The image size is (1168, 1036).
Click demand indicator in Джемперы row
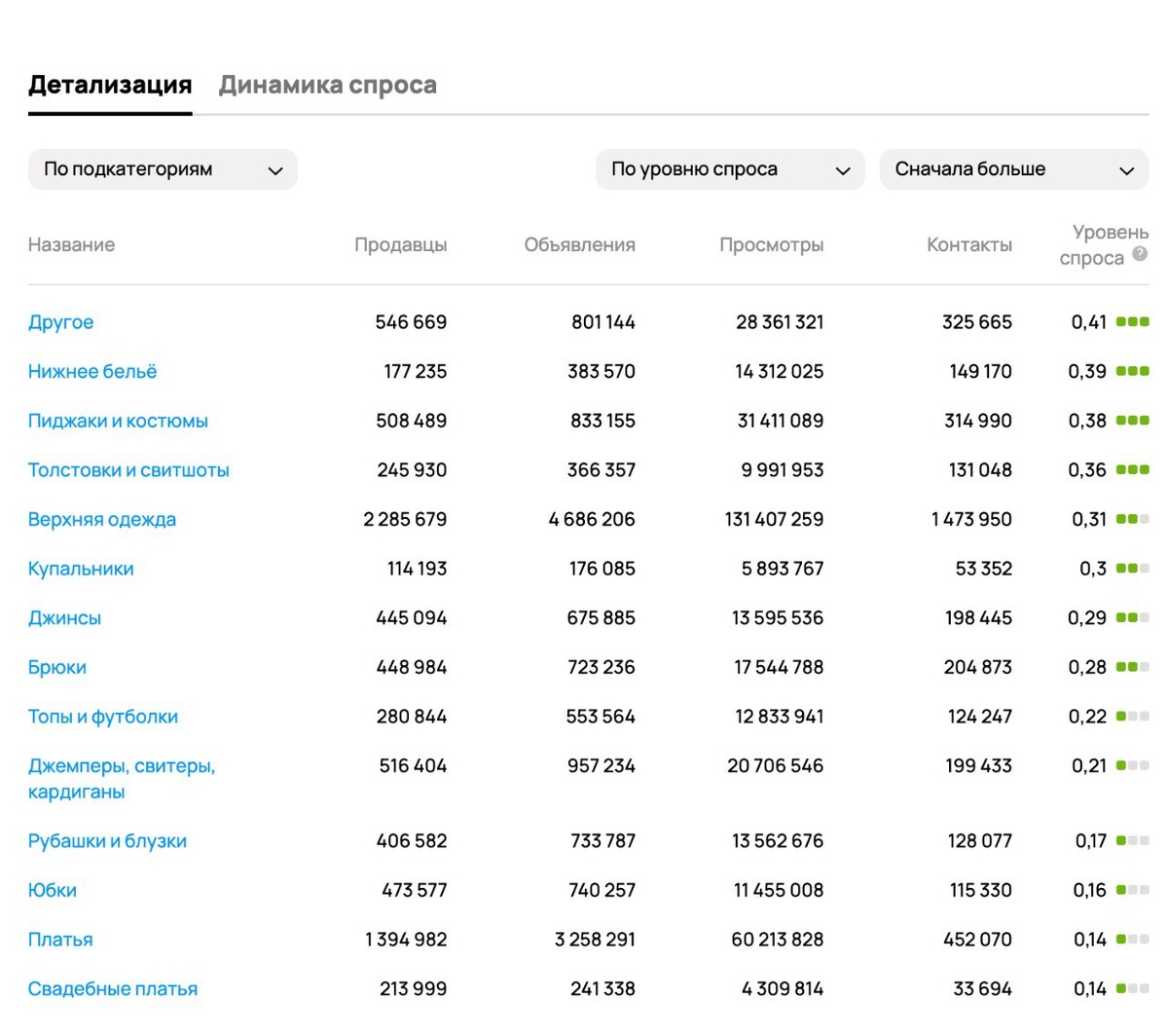tap(1133, 765)
